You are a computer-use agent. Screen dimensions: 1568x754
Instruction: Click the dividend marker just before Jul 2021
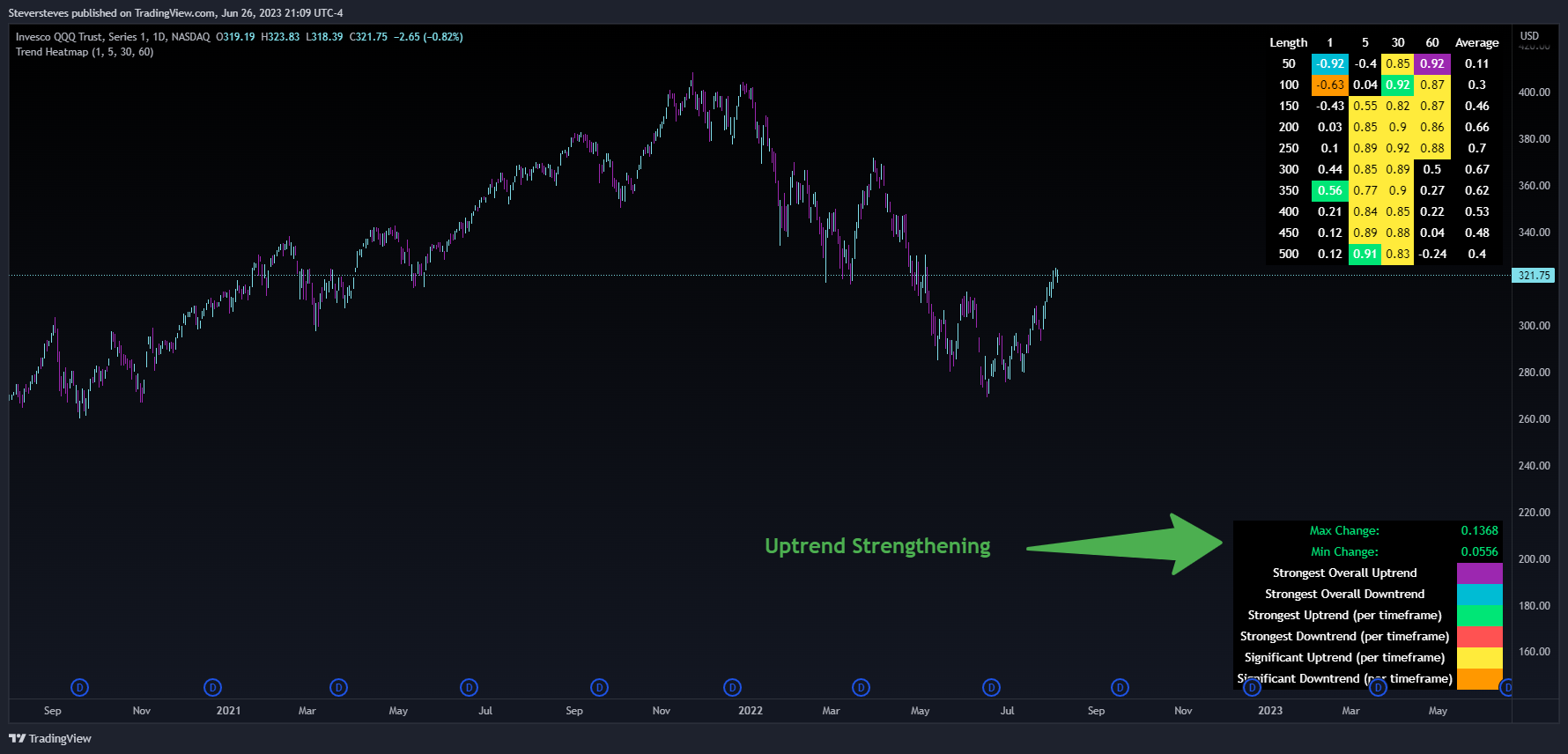click(469, 687)
